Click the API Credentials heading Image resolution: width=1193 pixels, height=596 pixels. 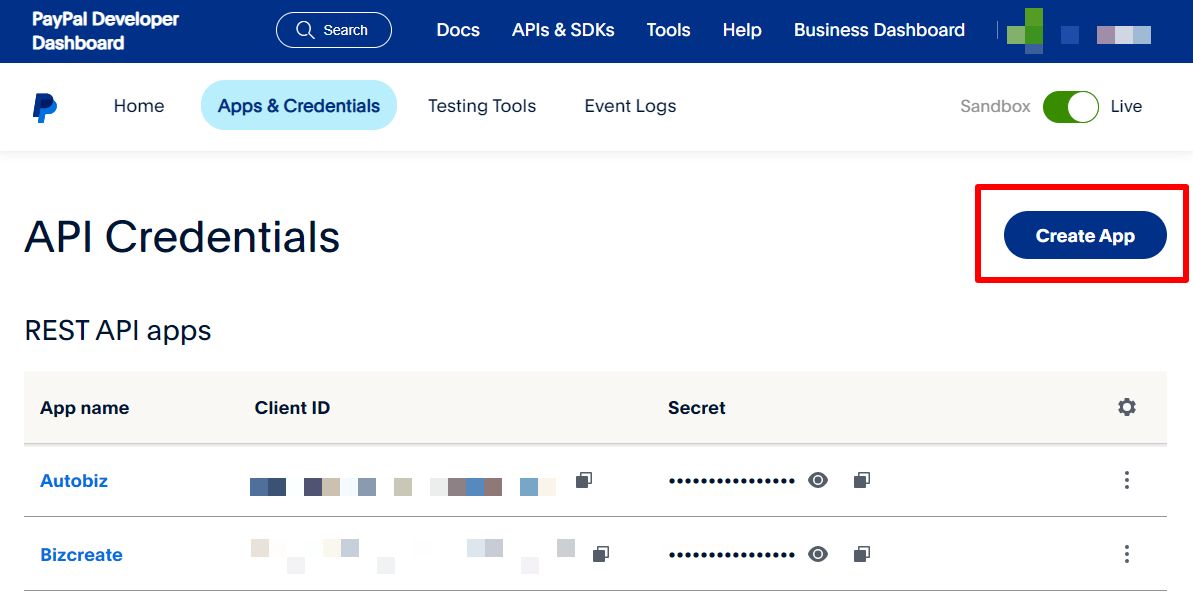click(183, 237)
